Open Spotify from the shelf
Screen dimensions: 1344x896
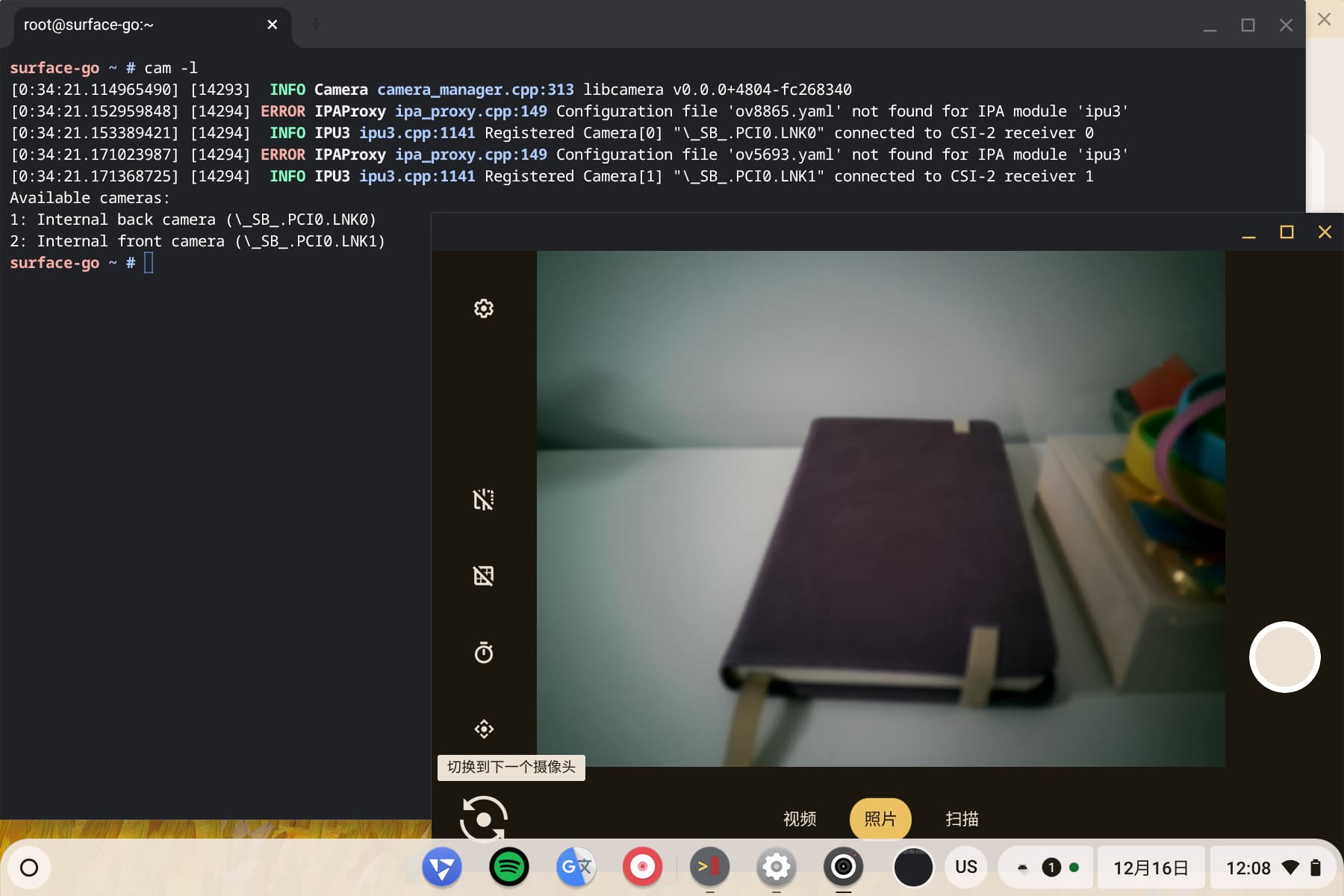(x=509, y=867)
